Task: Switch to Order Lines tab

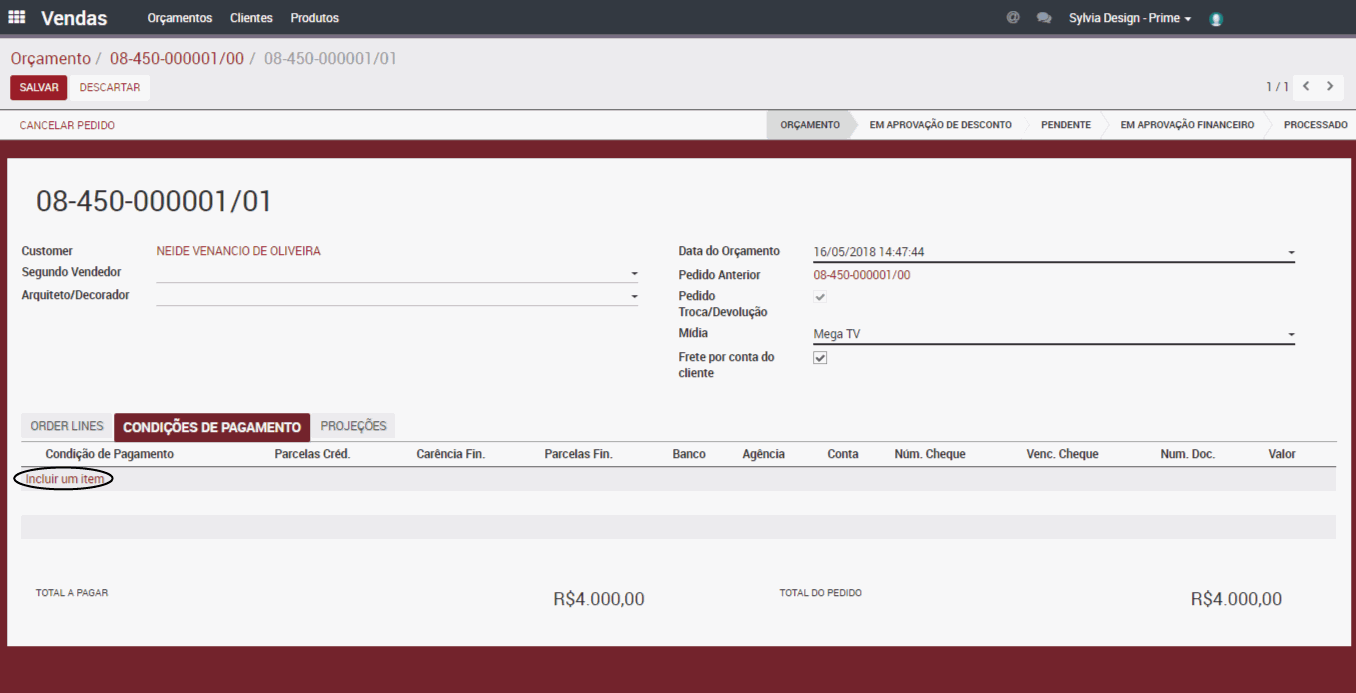Action: point(67,426)
